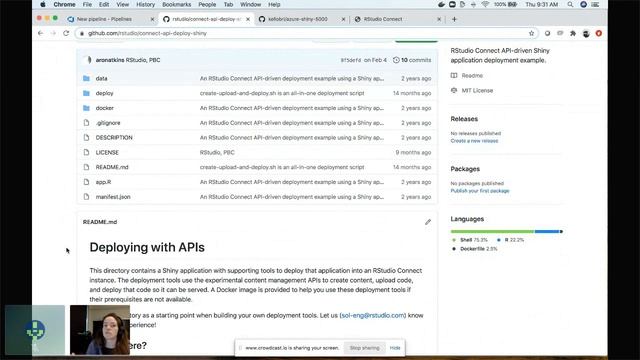Go back to the previous page
This screenshot has width=640, height=360.
(40, 33)
